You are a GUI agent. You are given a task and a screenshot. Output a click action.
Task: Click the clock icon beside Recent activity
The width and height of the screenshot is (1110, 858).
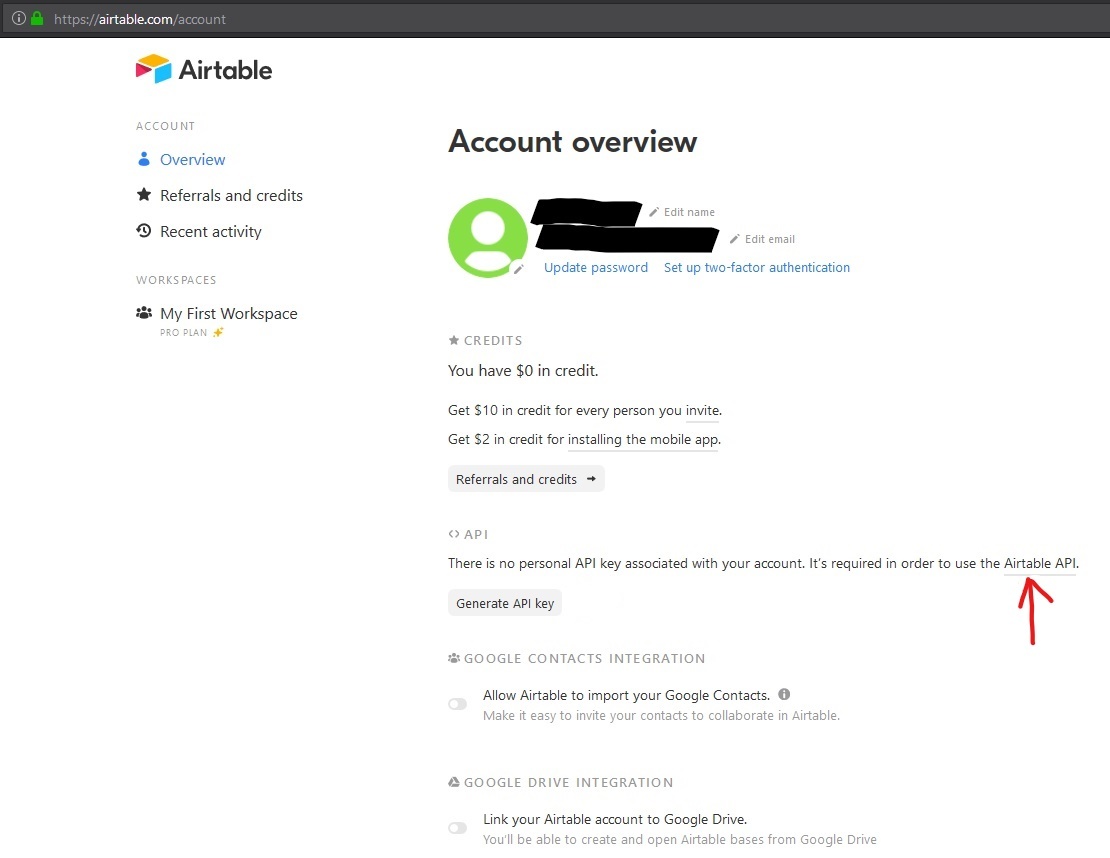(x=143, y=231)
